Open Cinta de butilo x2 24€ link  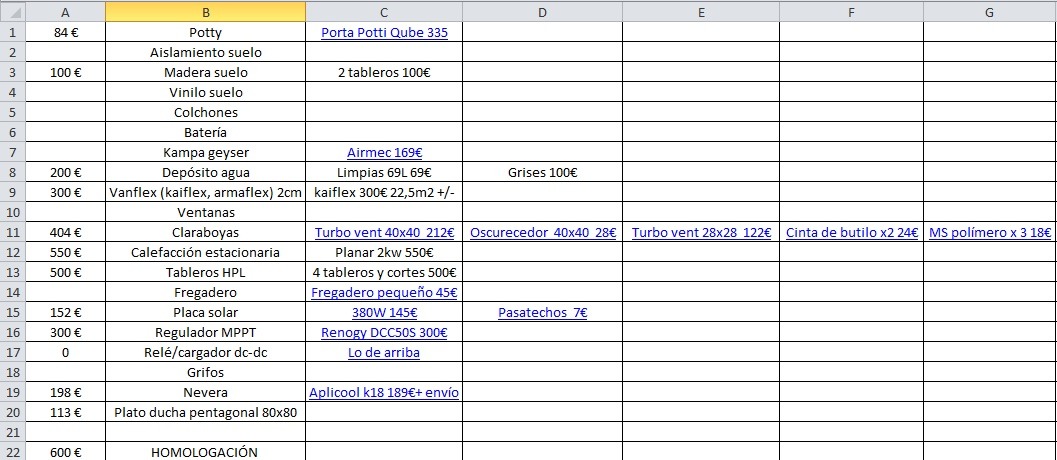pos(852,233)
